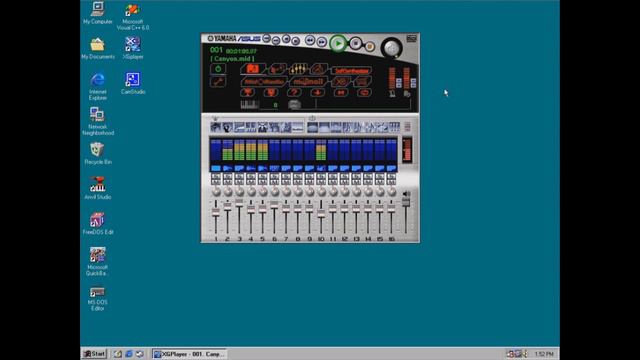This screenshot has height=360, width=640.
Task: Click the master output level meter
Action: pos(407,150)
